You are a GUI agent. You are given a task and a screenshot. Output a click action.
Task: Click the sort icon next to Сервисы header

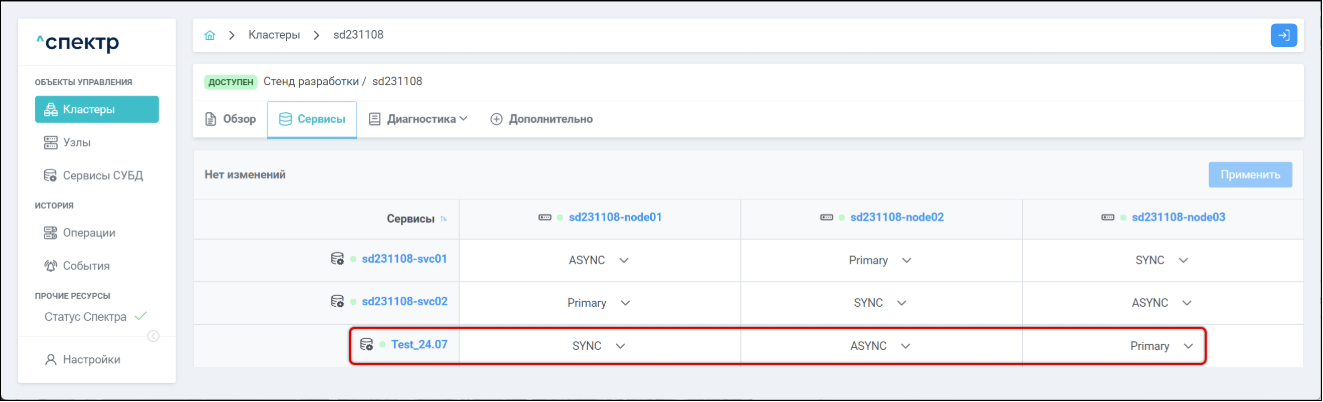(x=444, y=219)
